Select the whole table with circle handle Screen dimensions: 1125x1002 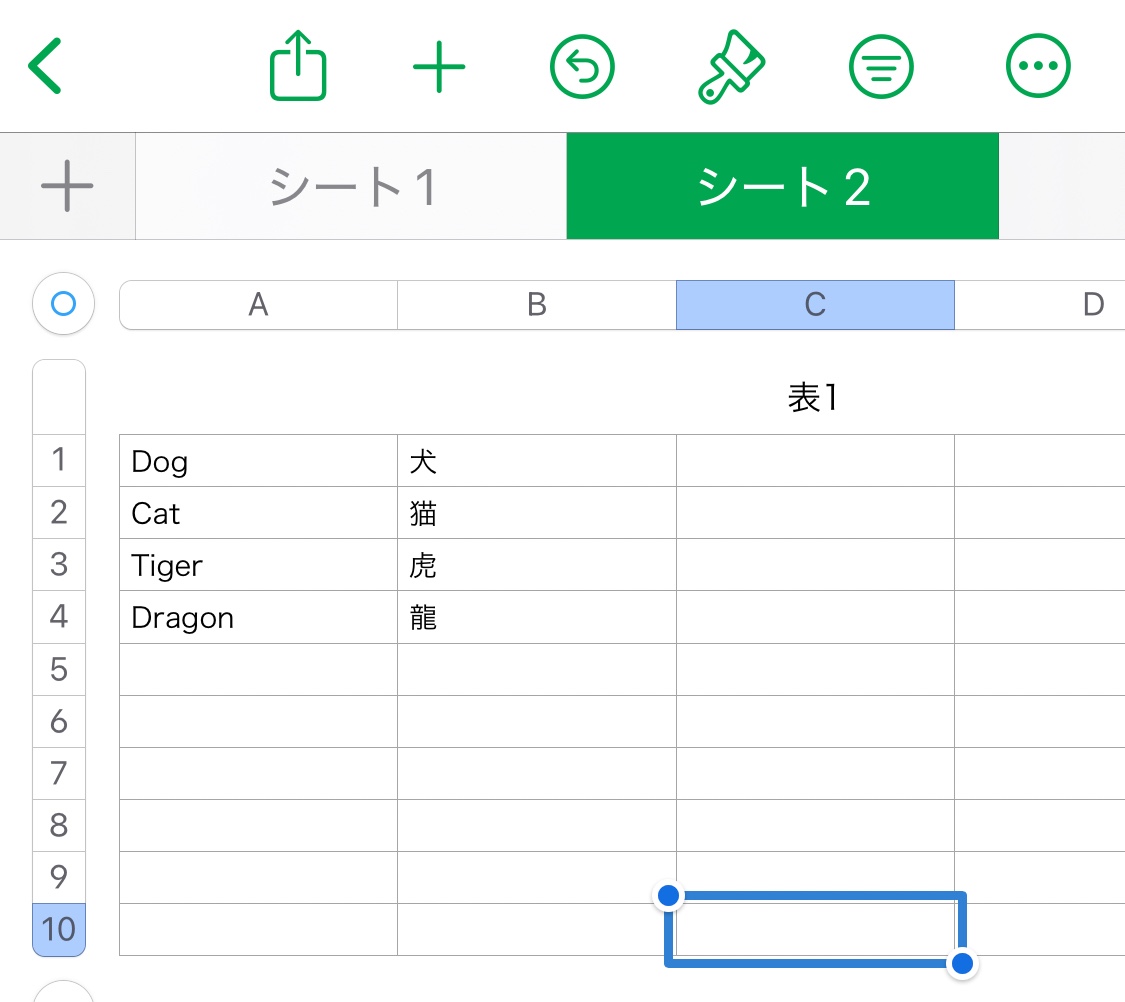pyautogui.click(x=63, y=303)
